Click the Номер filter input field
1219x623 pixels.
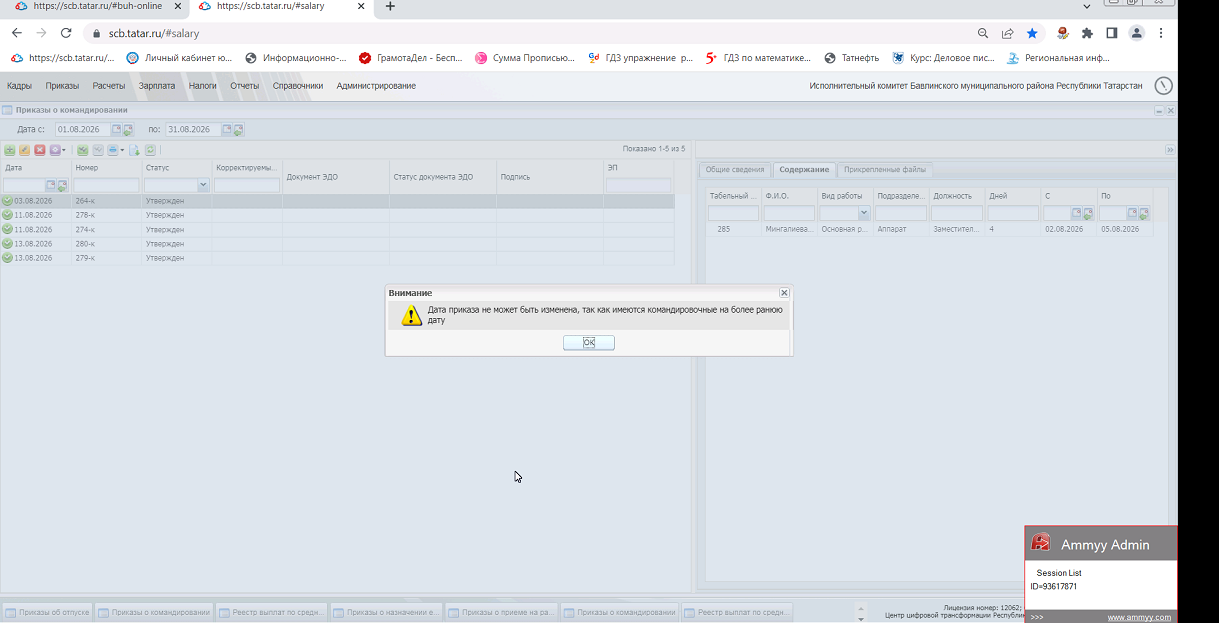point(106,186)
